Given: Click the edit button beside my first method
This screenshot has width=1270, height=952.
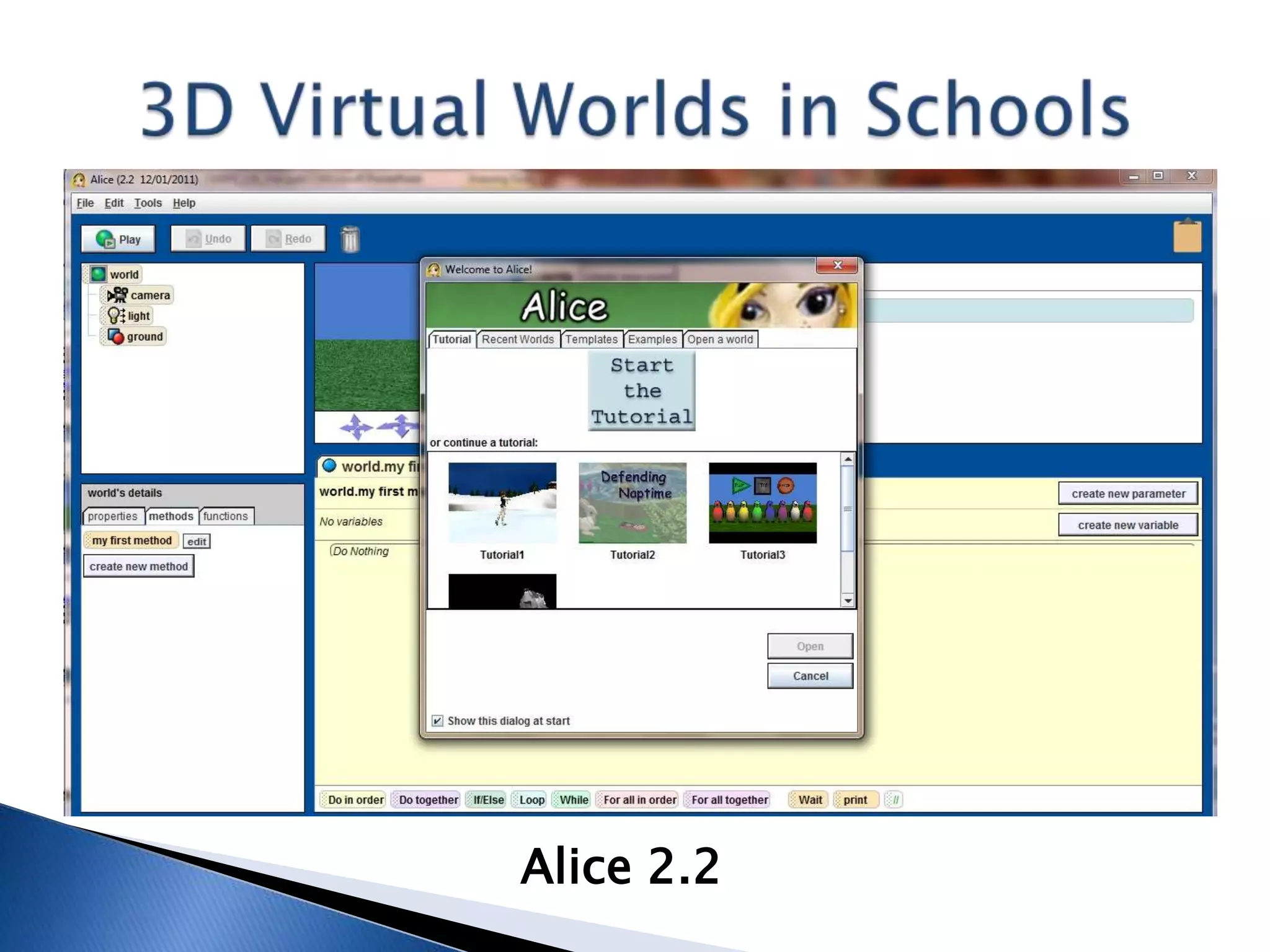Looking at the screenshot, I should pos(197,542).
